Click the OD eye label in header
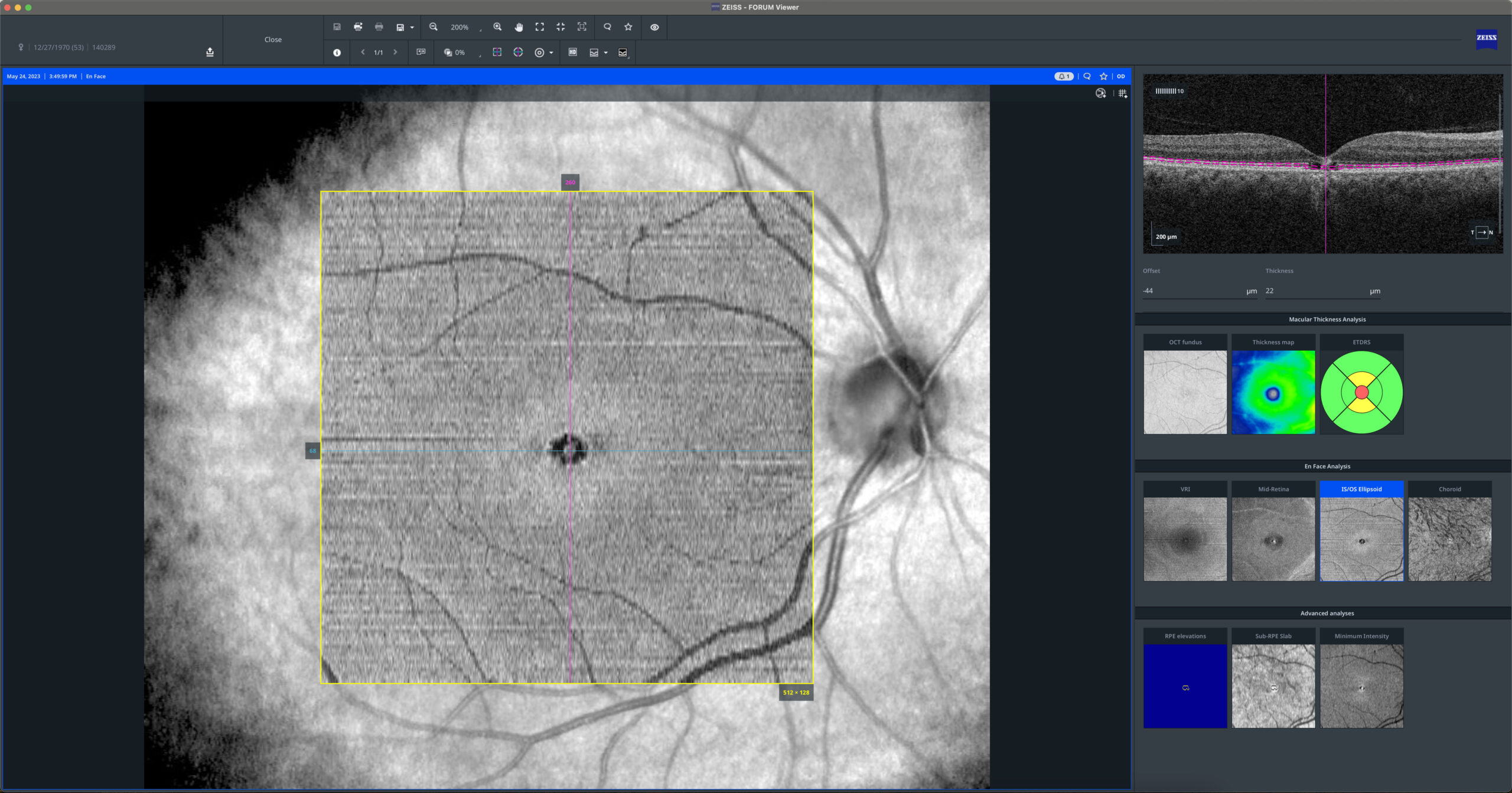The width and height of the screenshot is (1512, 793). [x=1121, y=76]
